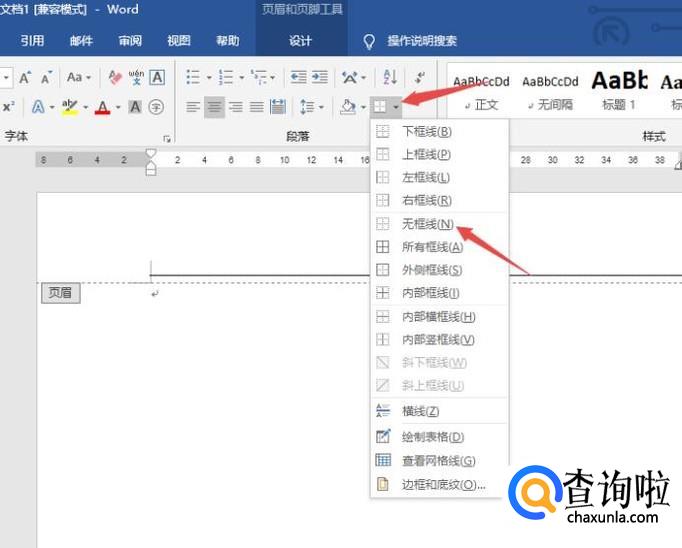682x548 pixels.
Task: Choose 绘制表格(D) draw table
Action: tap(439, 437)
